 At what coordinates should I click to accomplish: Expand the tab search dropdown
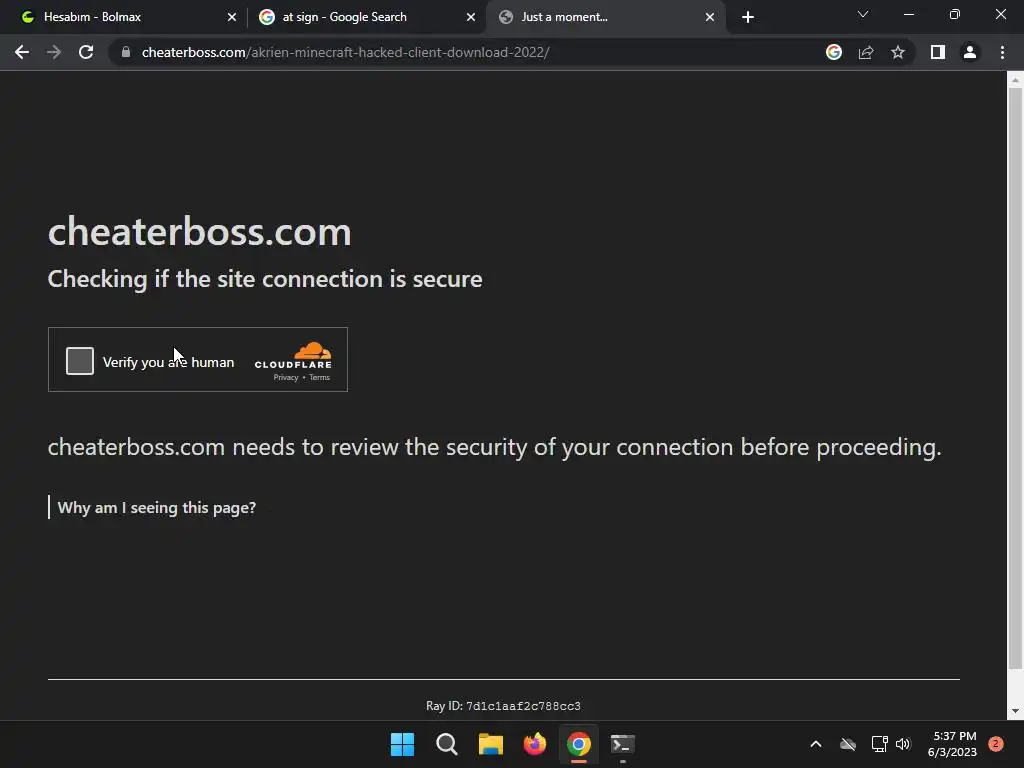863,14
